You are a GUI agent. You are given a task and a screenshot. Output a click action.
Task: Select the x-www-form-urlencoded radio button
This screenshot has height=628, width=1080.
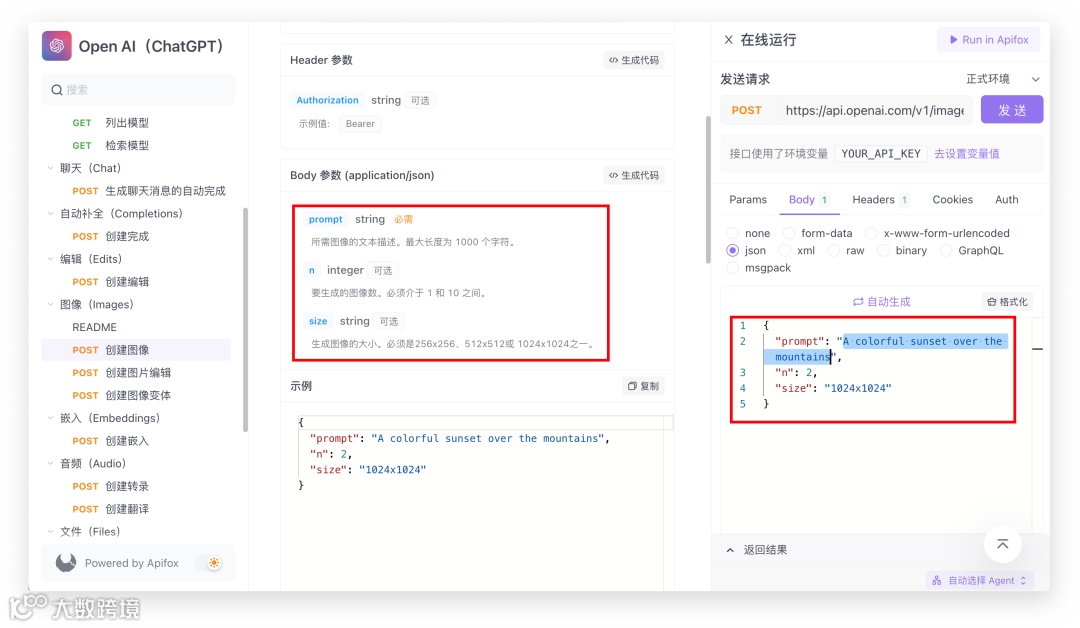click(871, 233)
